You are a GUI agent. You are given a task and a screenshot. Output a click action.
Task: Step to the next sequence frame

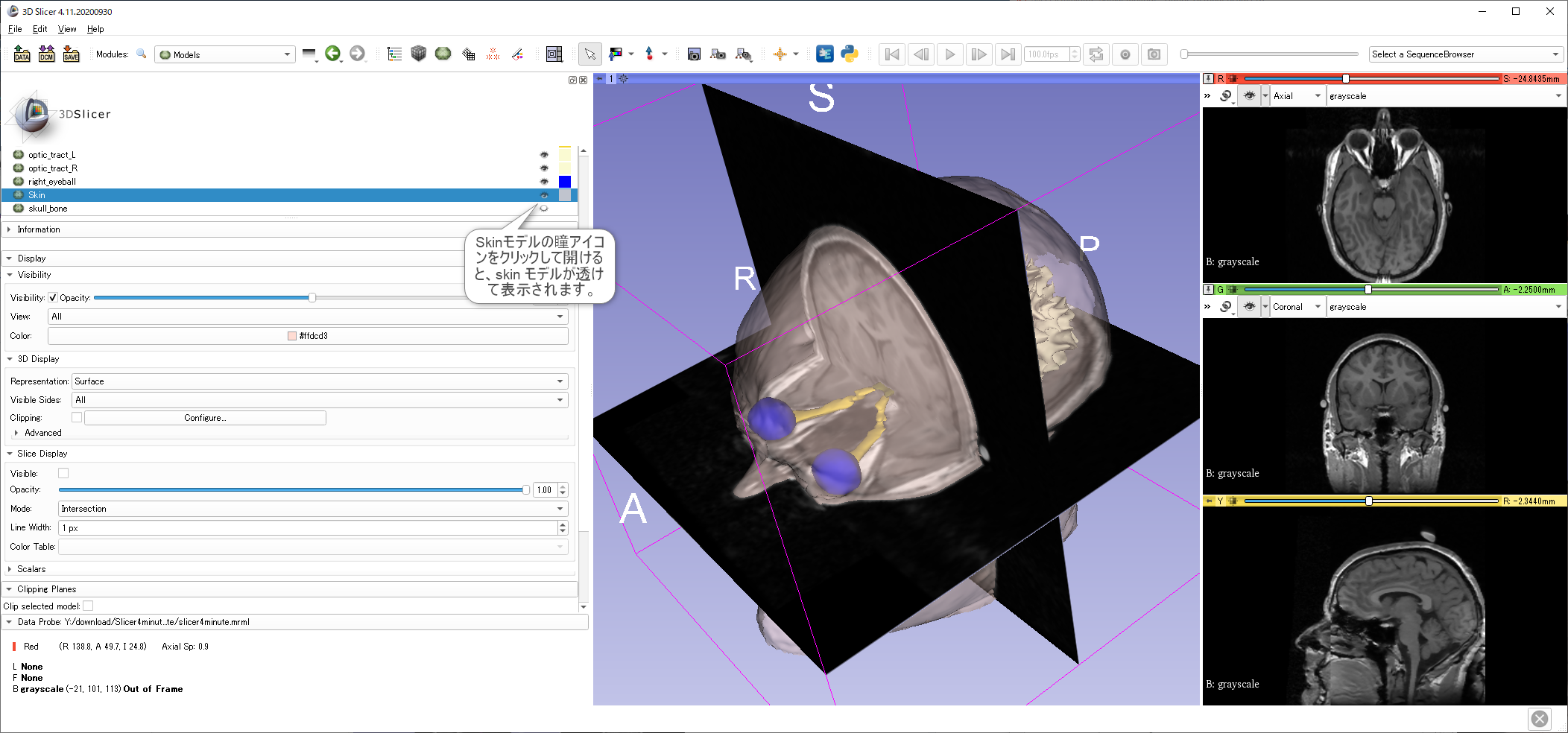(979, 54)
